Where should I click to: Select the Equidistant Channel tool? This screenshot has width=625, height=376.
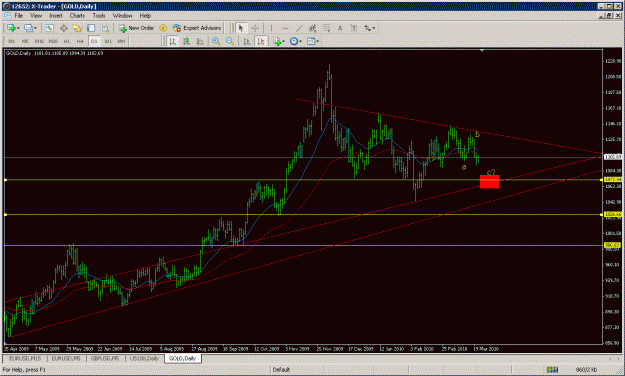coord(313,28)
